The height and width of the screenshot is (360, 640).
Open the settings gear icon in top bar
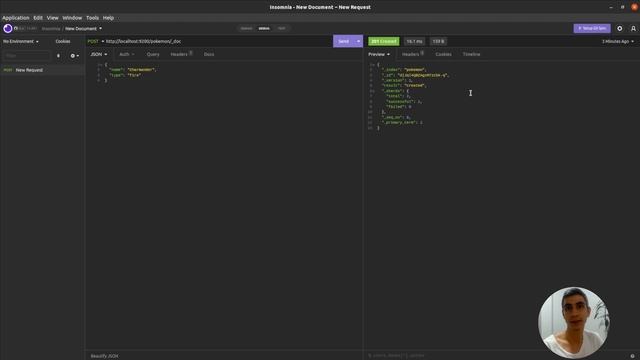pos(620,29)
